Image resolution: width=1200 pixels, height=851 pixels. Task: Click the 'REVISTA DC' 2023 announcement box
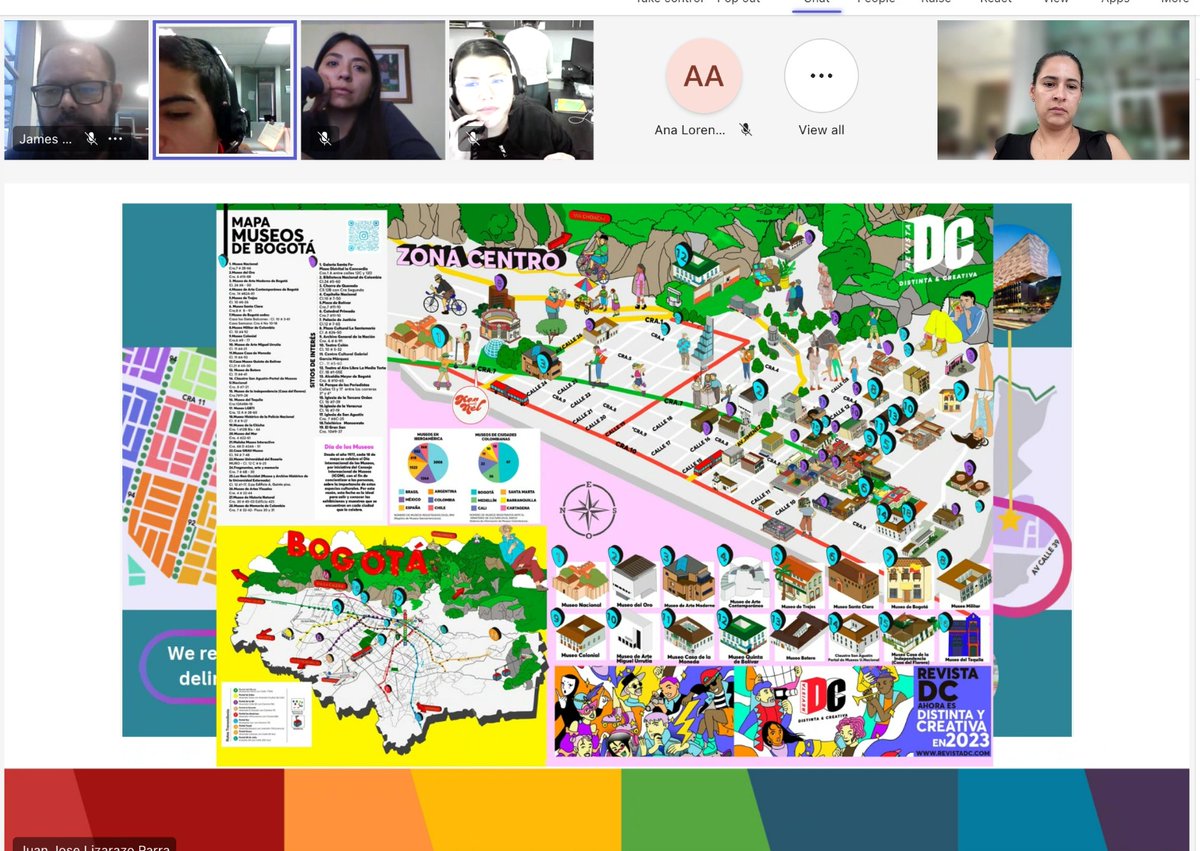click(x=953, y=712)
